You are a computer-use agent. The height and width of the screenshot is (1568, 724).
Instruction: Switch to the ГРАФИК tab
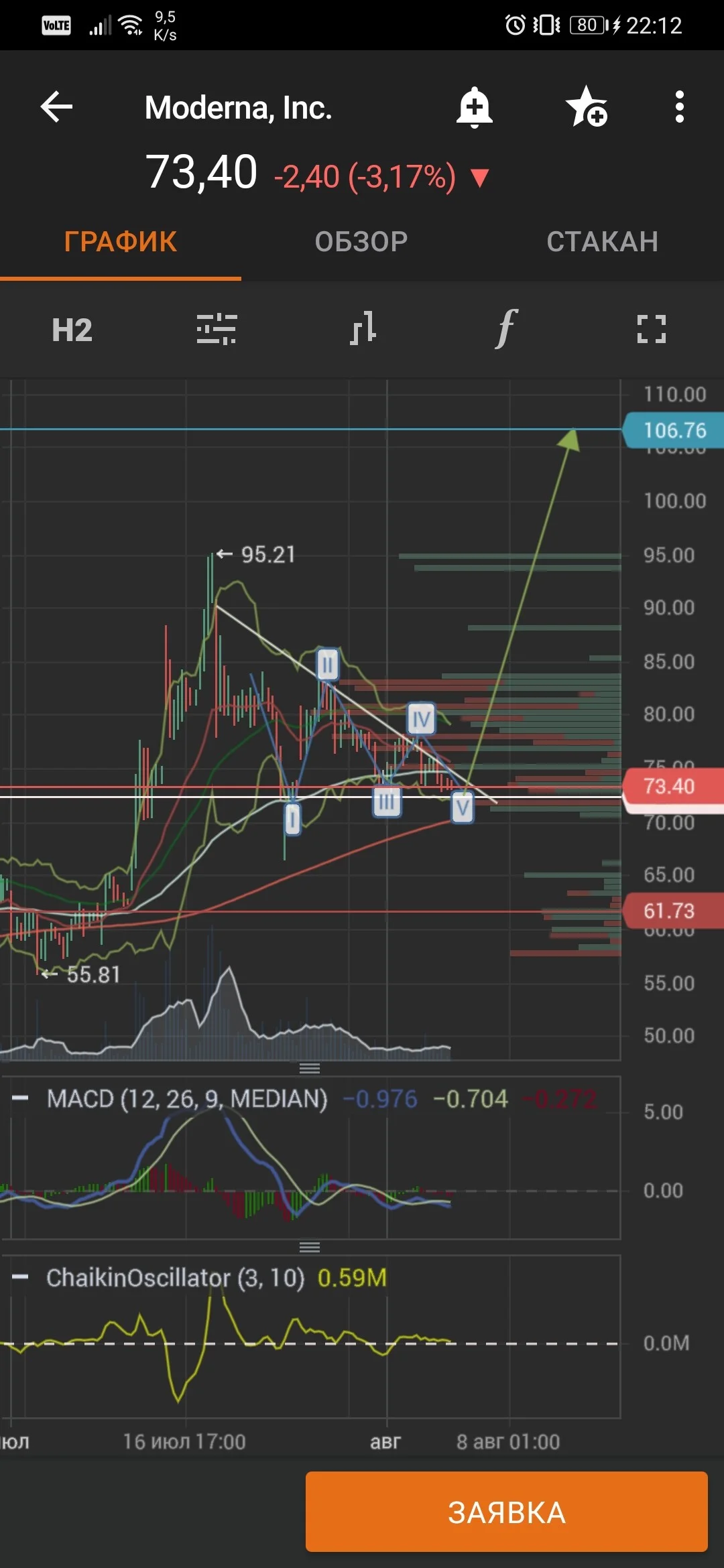click(121, 242)
